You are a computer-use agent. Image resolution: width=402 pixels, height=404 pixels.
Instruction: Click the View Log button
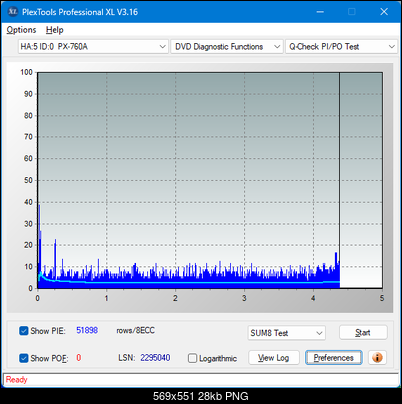[x=274, y=358]
